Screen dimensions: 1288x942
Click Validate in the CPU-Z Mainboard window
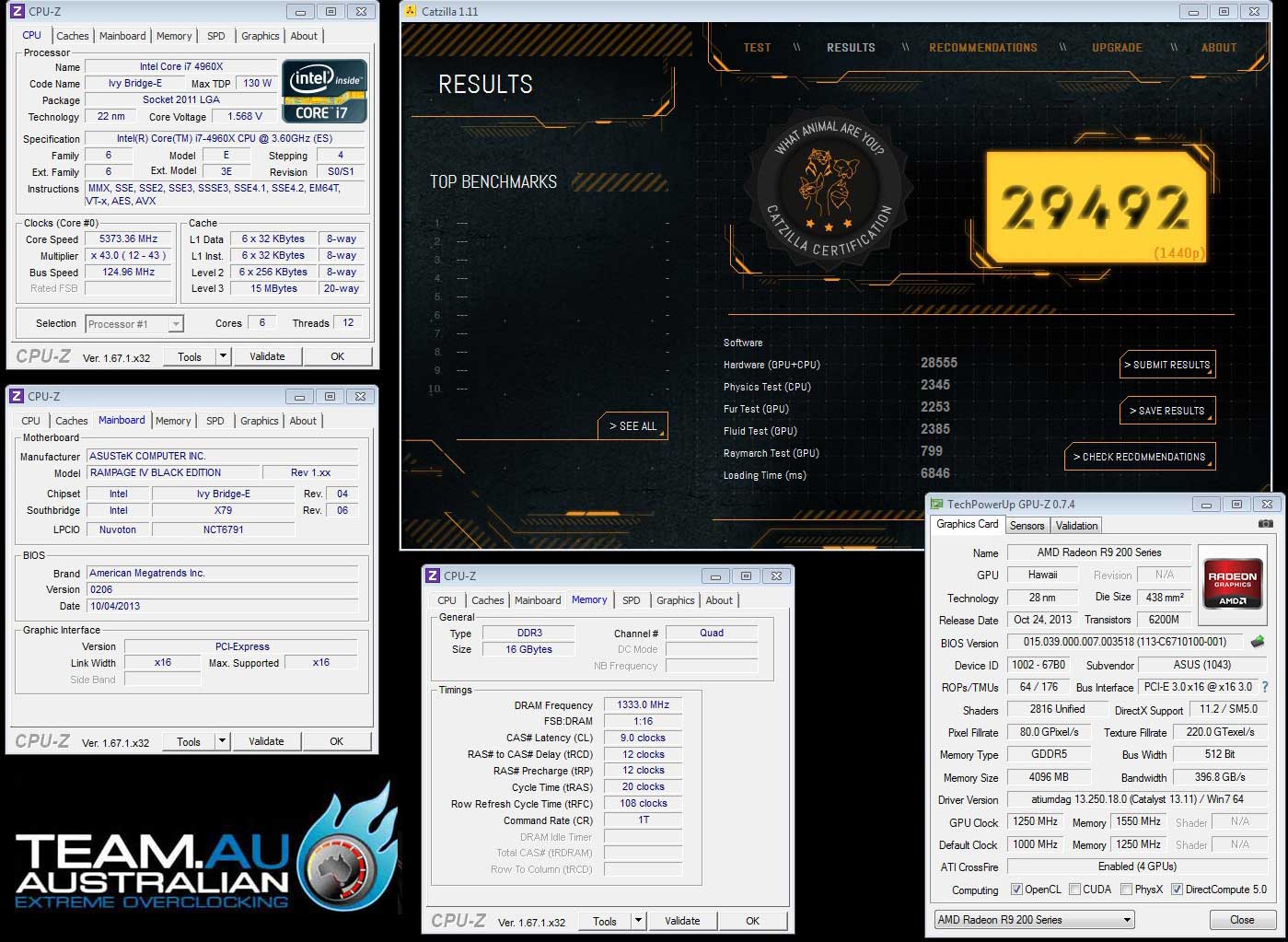click(266, 741)
